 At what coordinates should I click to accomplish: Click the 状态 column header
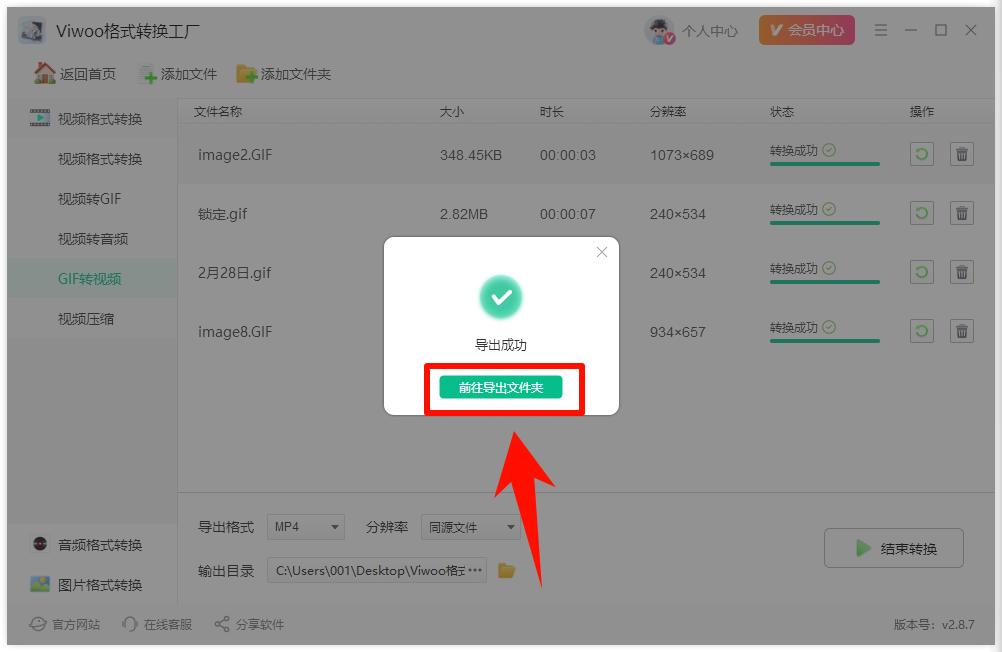click(782, 112)
